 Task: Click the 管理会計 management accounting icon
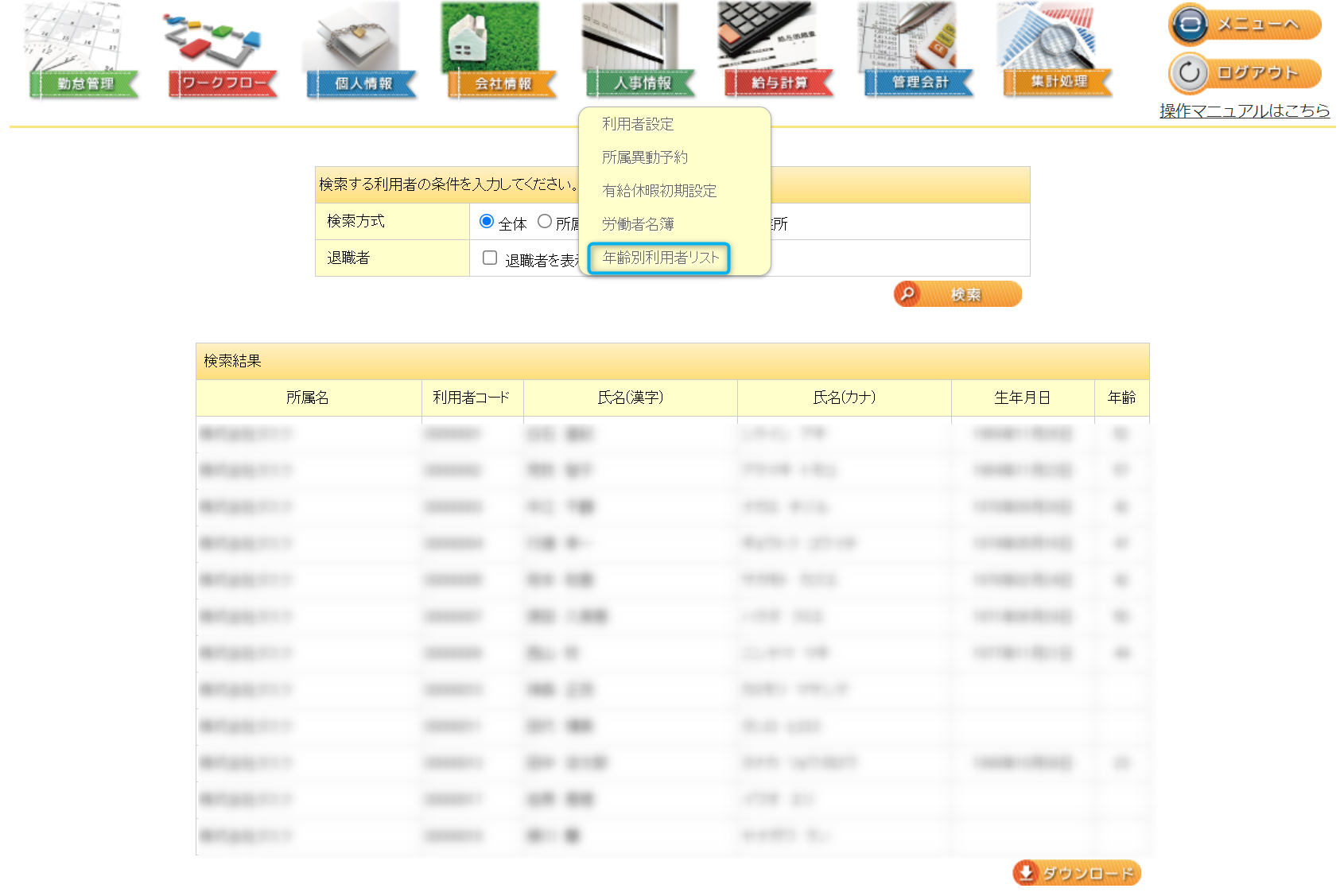tap(919, 52)
